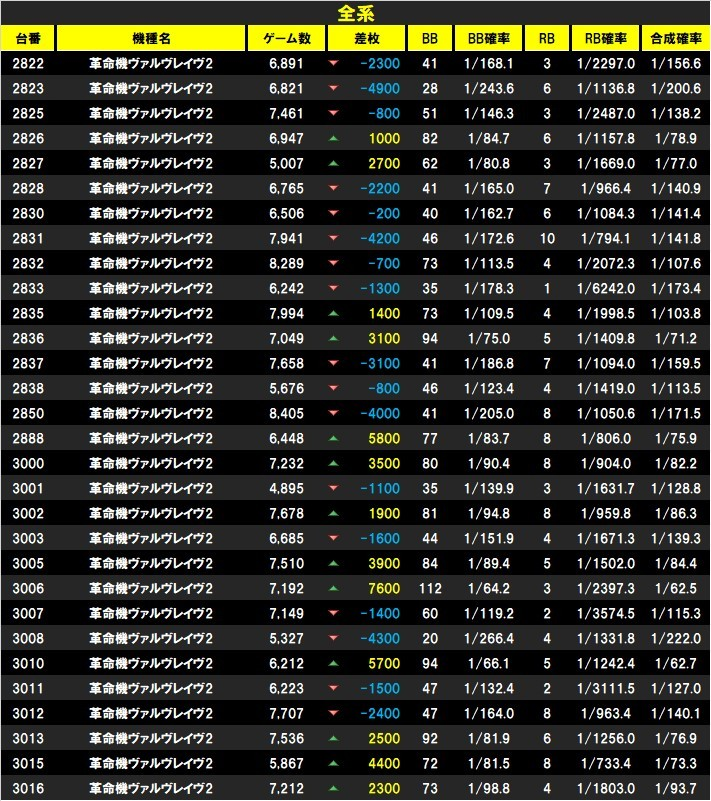The height and width of the screenshot is (801, 711).
Task: Click difference value -4300 in row 3008
Action: pyautogui.click(x=380, y=639)
